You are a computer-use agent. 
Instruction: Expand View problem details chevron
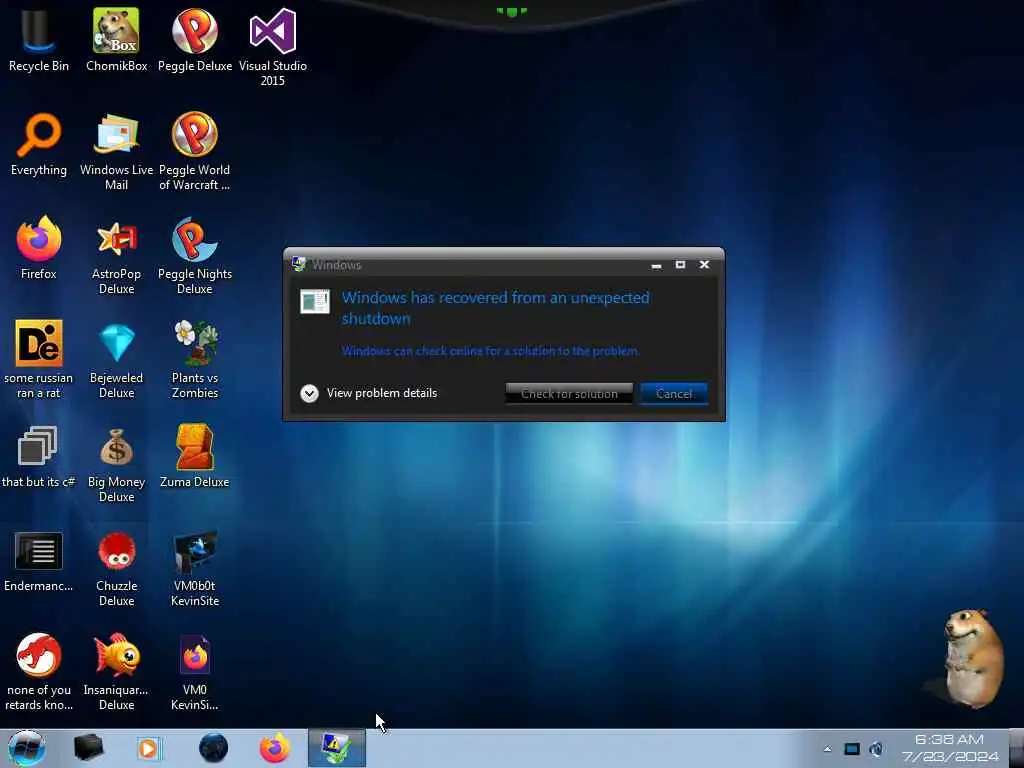[309, 393]
